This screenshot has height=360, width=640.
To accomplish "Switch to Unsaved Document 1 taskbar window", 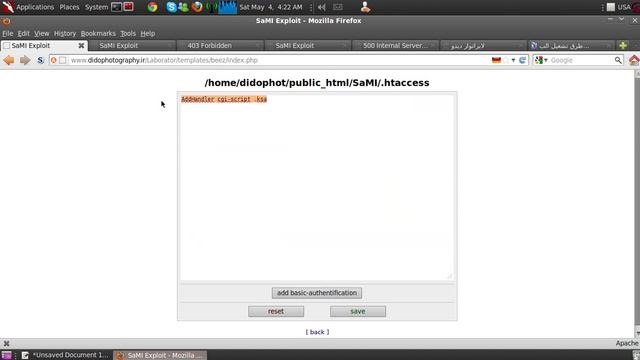I will (66, 355).
